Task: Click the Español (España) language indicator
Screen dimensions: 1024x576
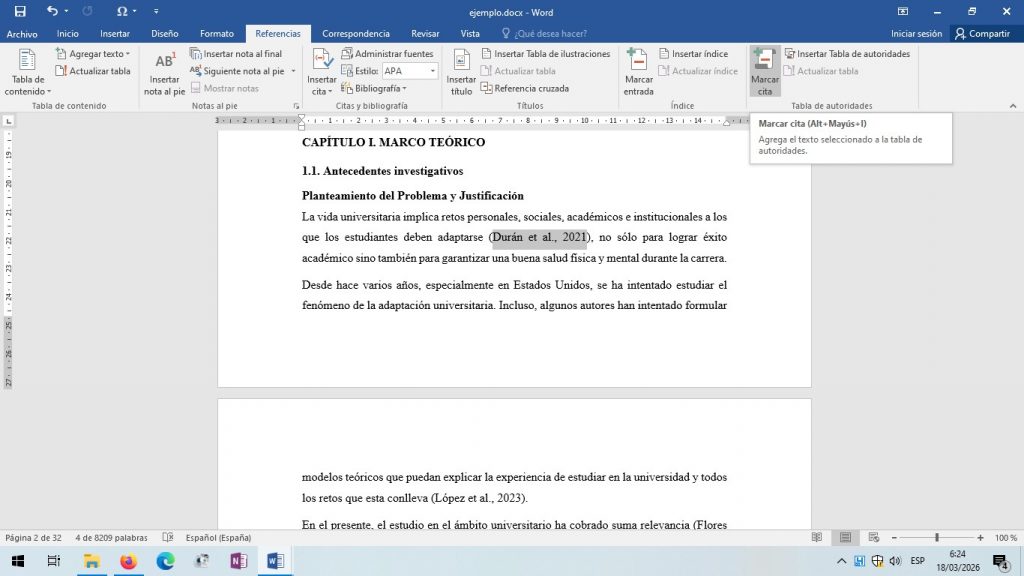Action: (x=218, y=537)
